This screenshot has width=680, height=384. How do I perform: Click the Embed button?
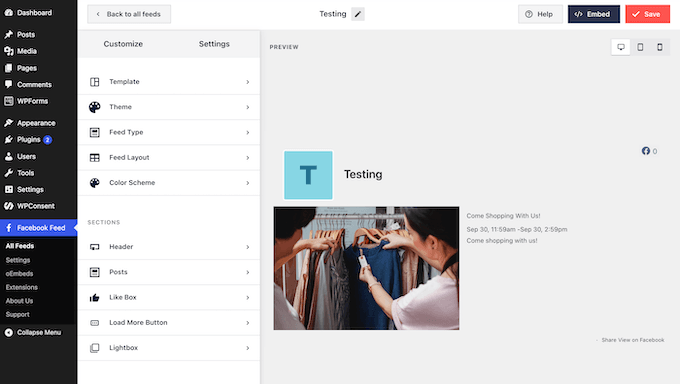pos(594,14)
